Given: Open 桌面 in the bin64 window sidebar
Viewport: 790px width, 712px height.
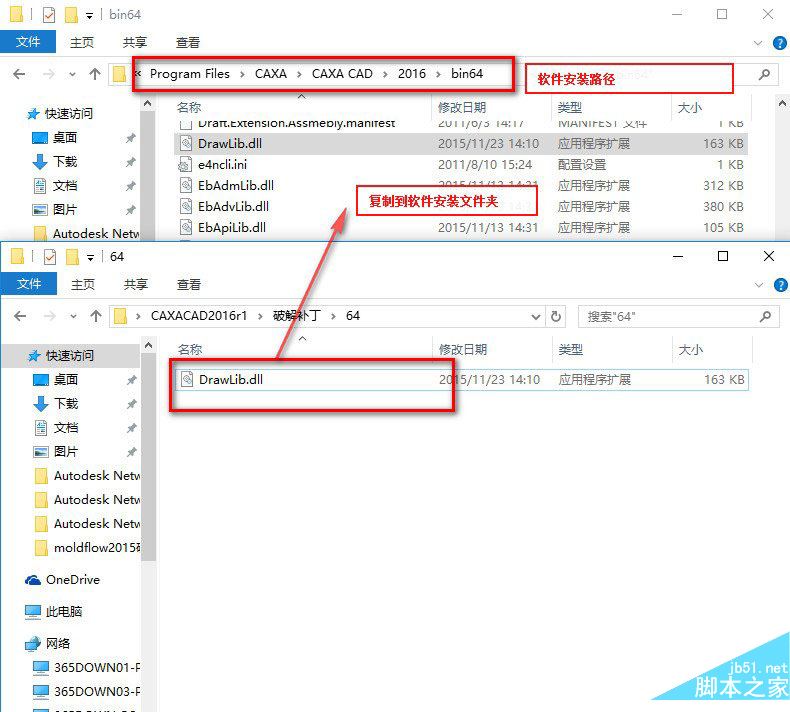Looking at the screenshot, I should pos(64,138).
